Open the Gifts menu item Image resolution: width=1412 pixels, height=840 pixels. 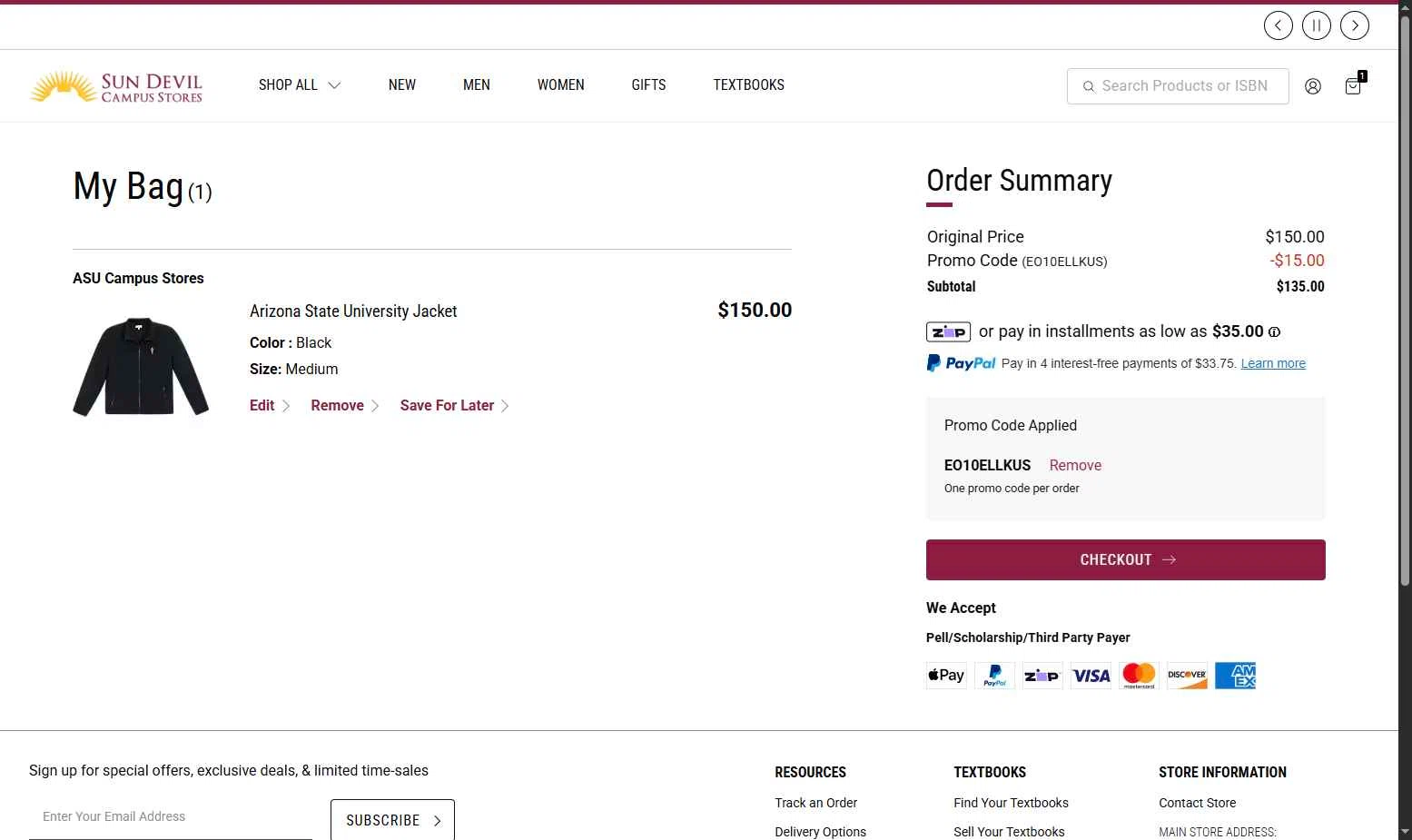(x=648, y=85)
